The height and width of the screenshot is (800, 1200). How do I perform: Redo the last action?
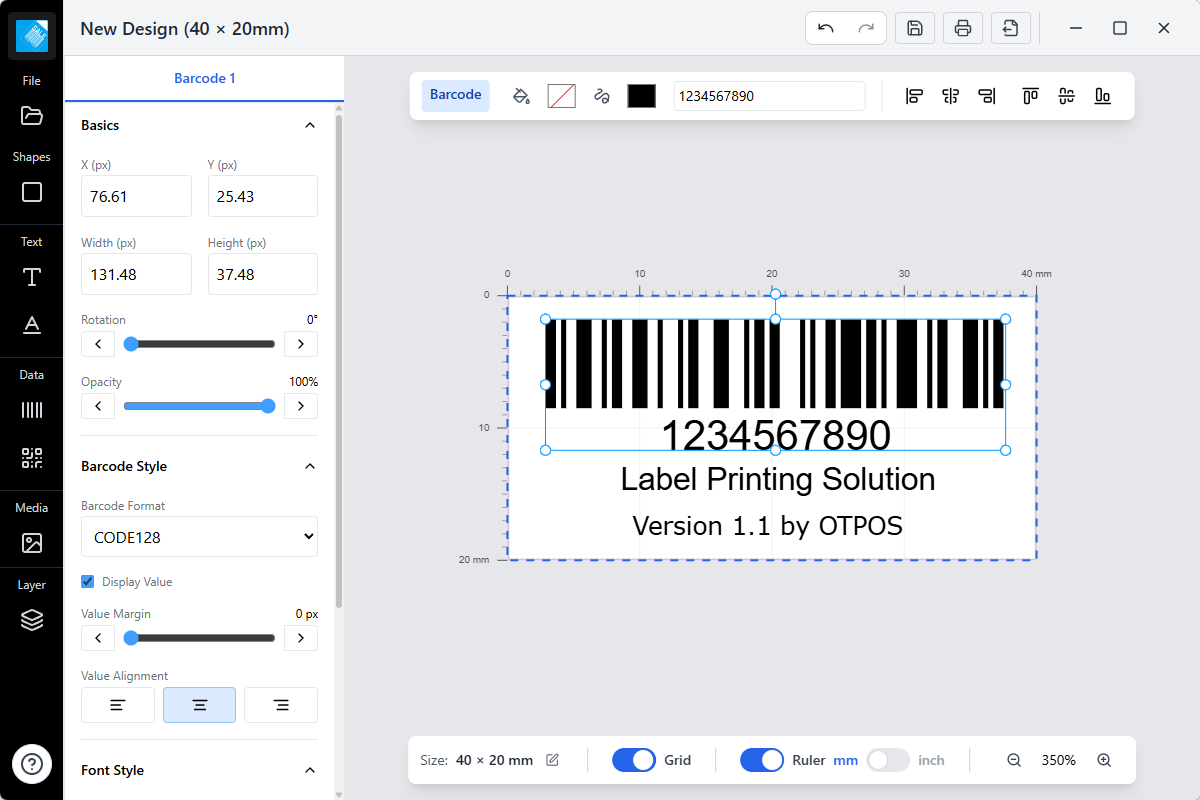(866, 28)
